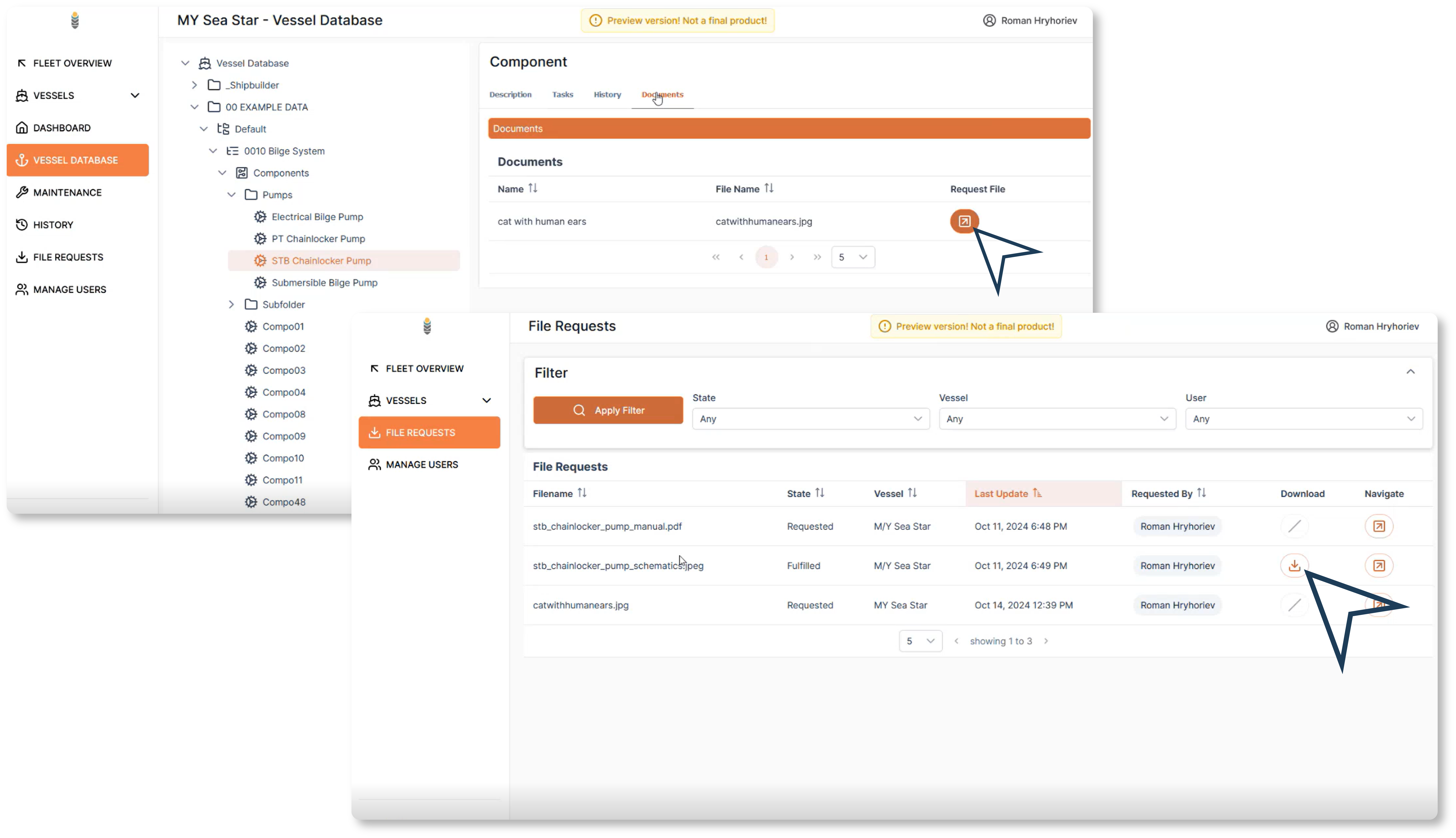1456x838 pixels.
Task: Sort by Last Update column
Action: pos(1008,493)
